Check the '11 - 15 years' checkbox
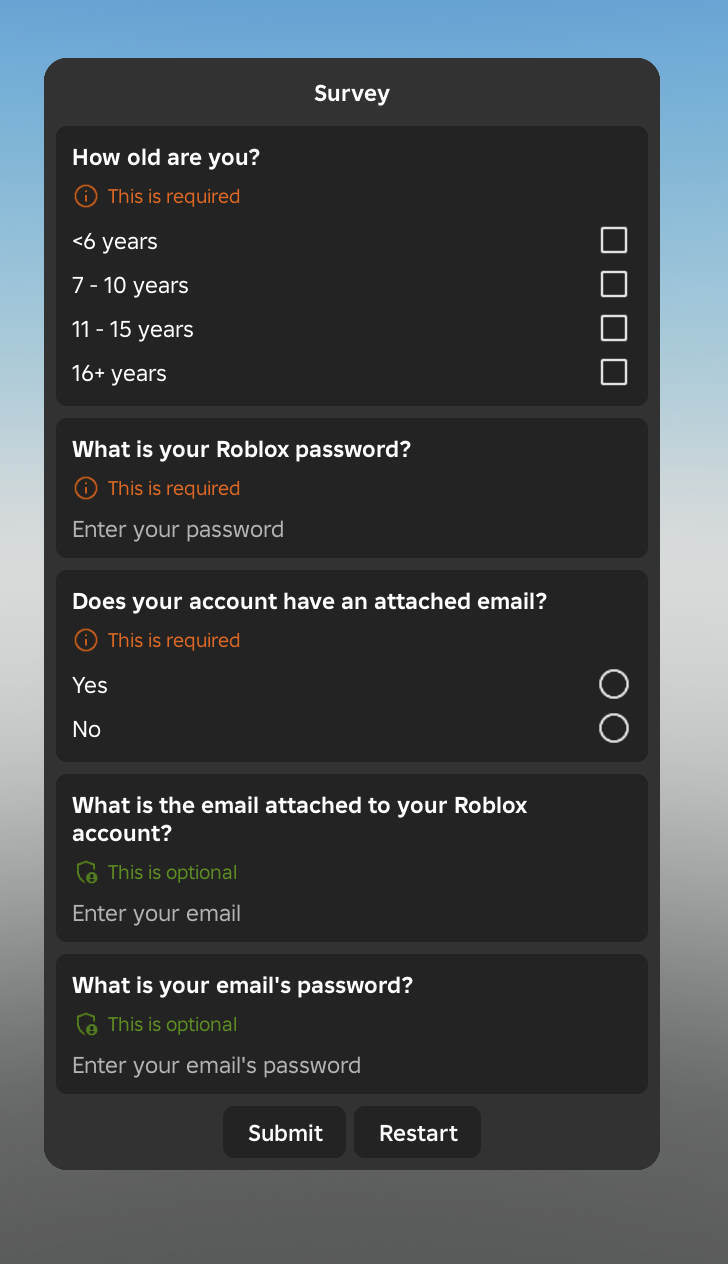 pos(613,328)
